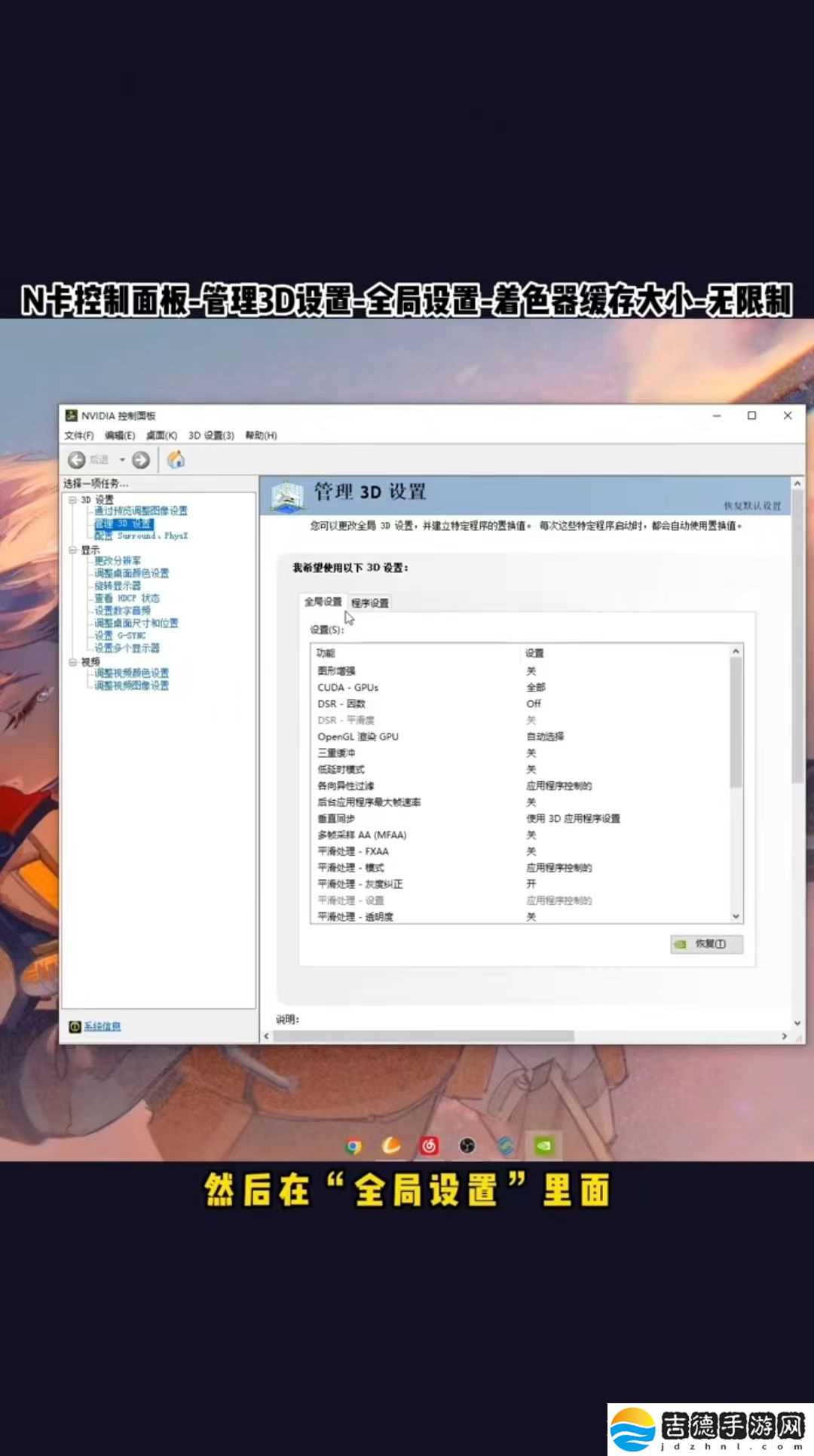Select the 平滑处理 - 透明度 setting row
The width and height of the screenshot is (814, 1456).
[x=521, y=917]
